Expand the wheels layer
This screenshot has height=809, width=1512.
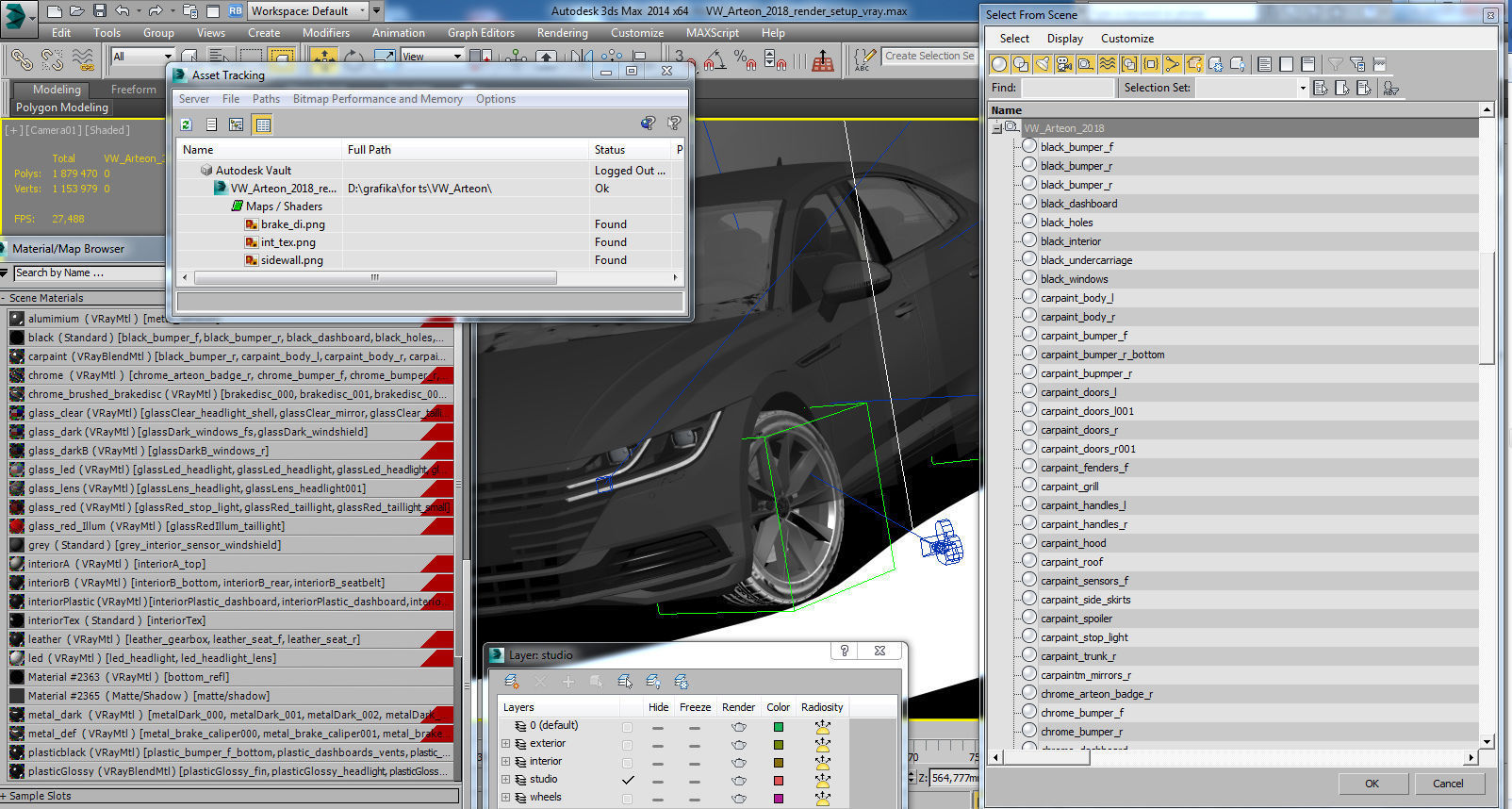[505, 798]
